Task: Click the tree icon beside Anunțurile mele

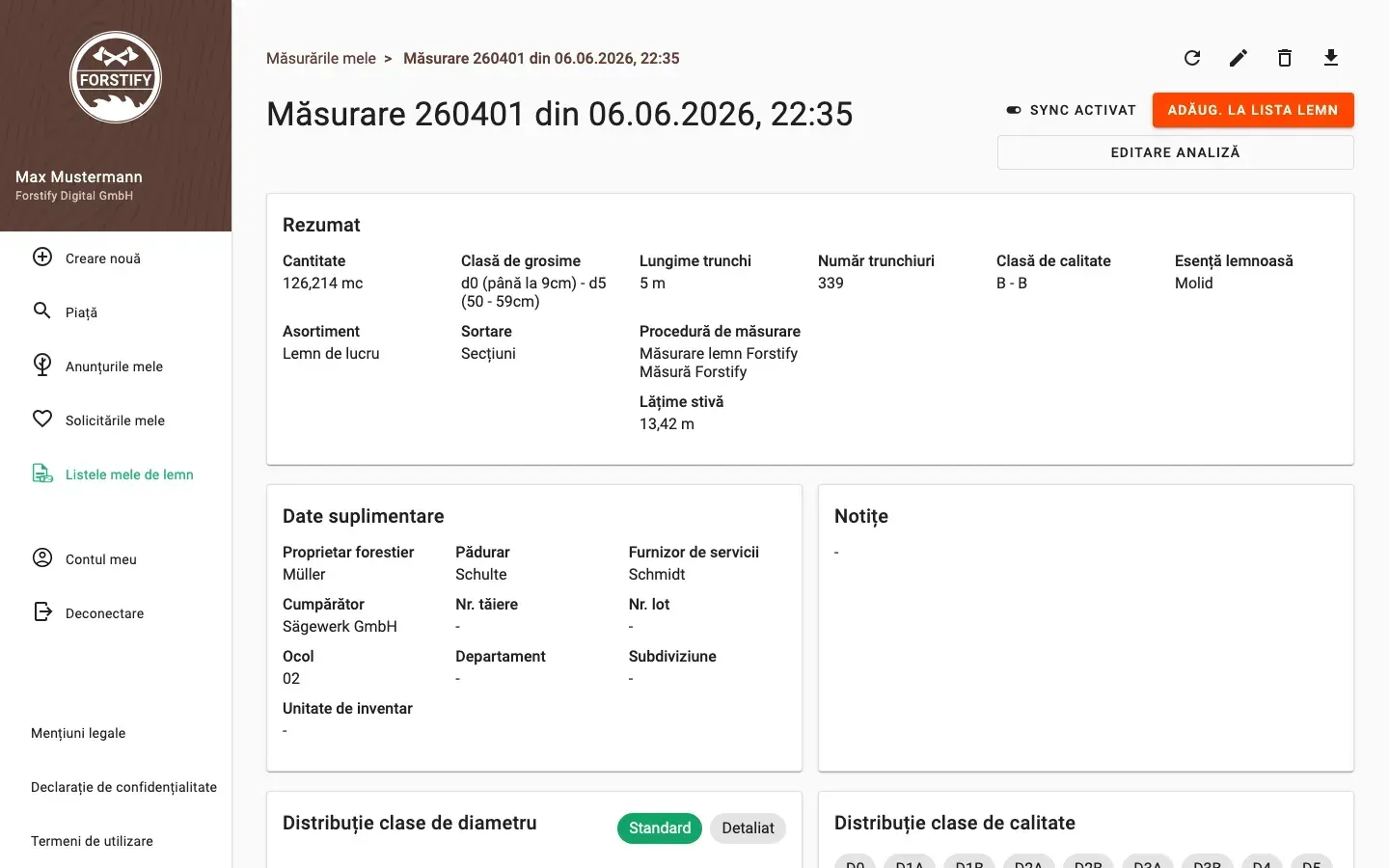Action: (42, 365)
